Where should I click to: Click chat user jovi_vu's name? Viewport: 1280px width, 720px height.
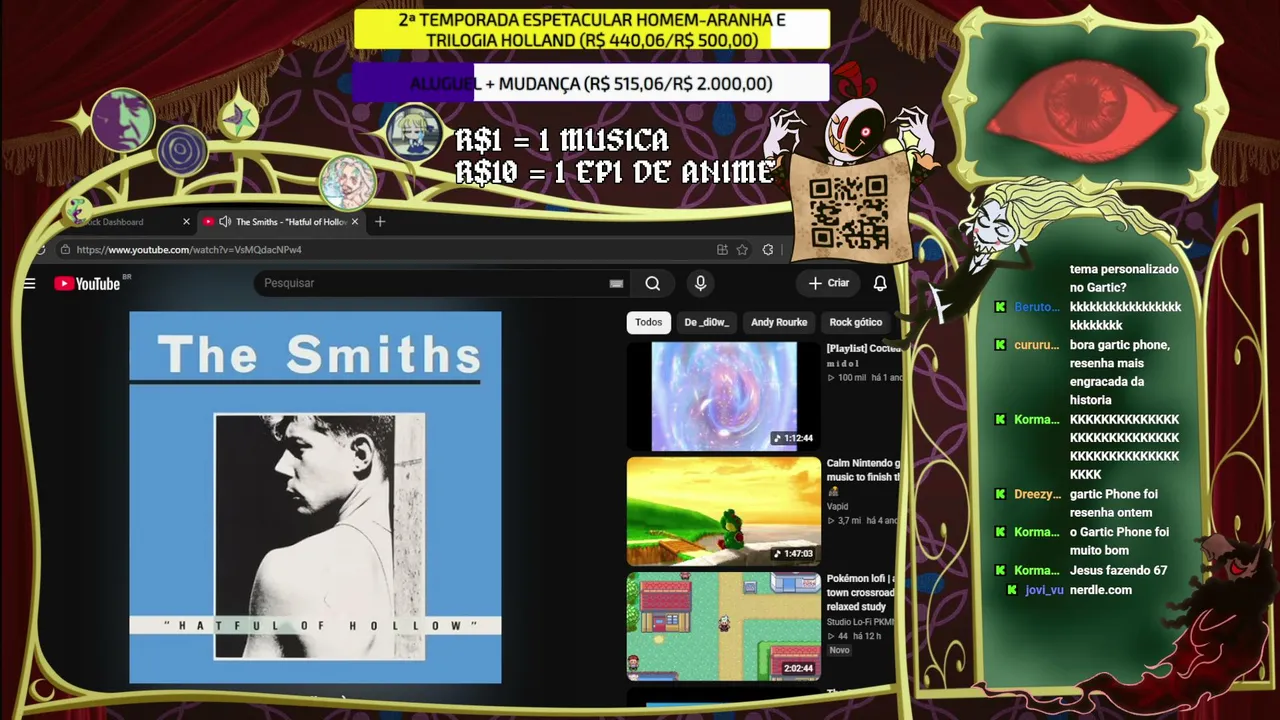(x=1045, y=590)
